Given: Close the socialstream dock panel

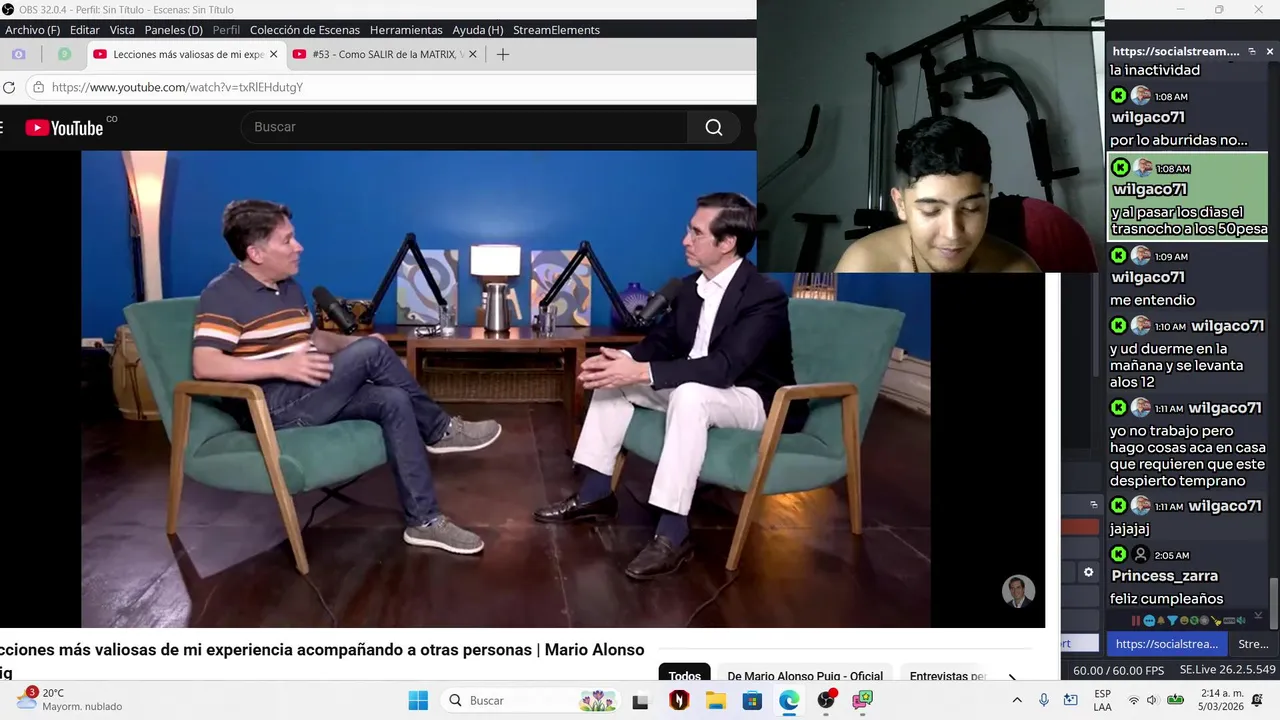Looking at the screenshot, I should [1270, 51].
